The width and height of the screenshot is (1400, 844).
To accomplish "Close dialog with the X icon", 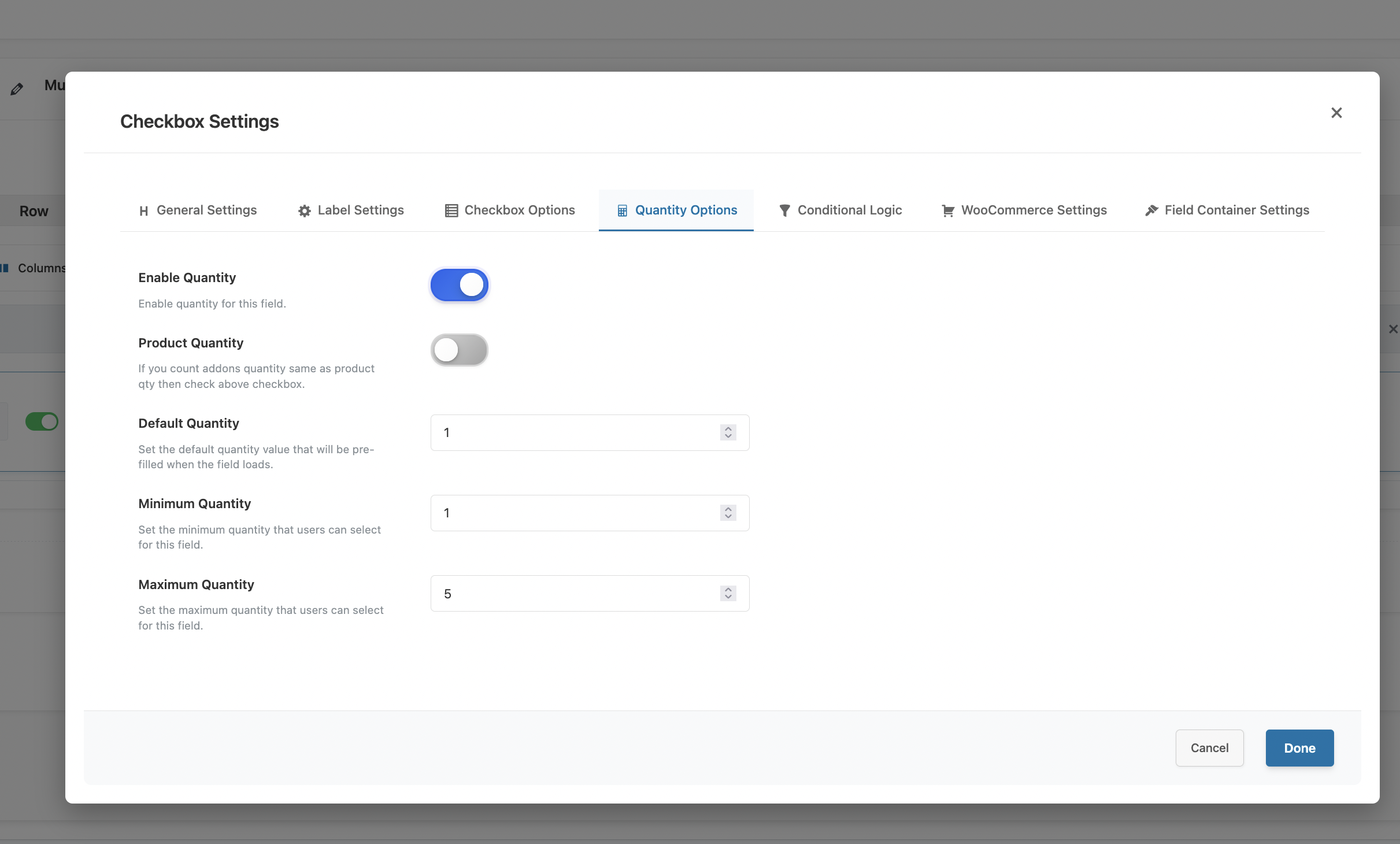I will (x=1336, y=113).
